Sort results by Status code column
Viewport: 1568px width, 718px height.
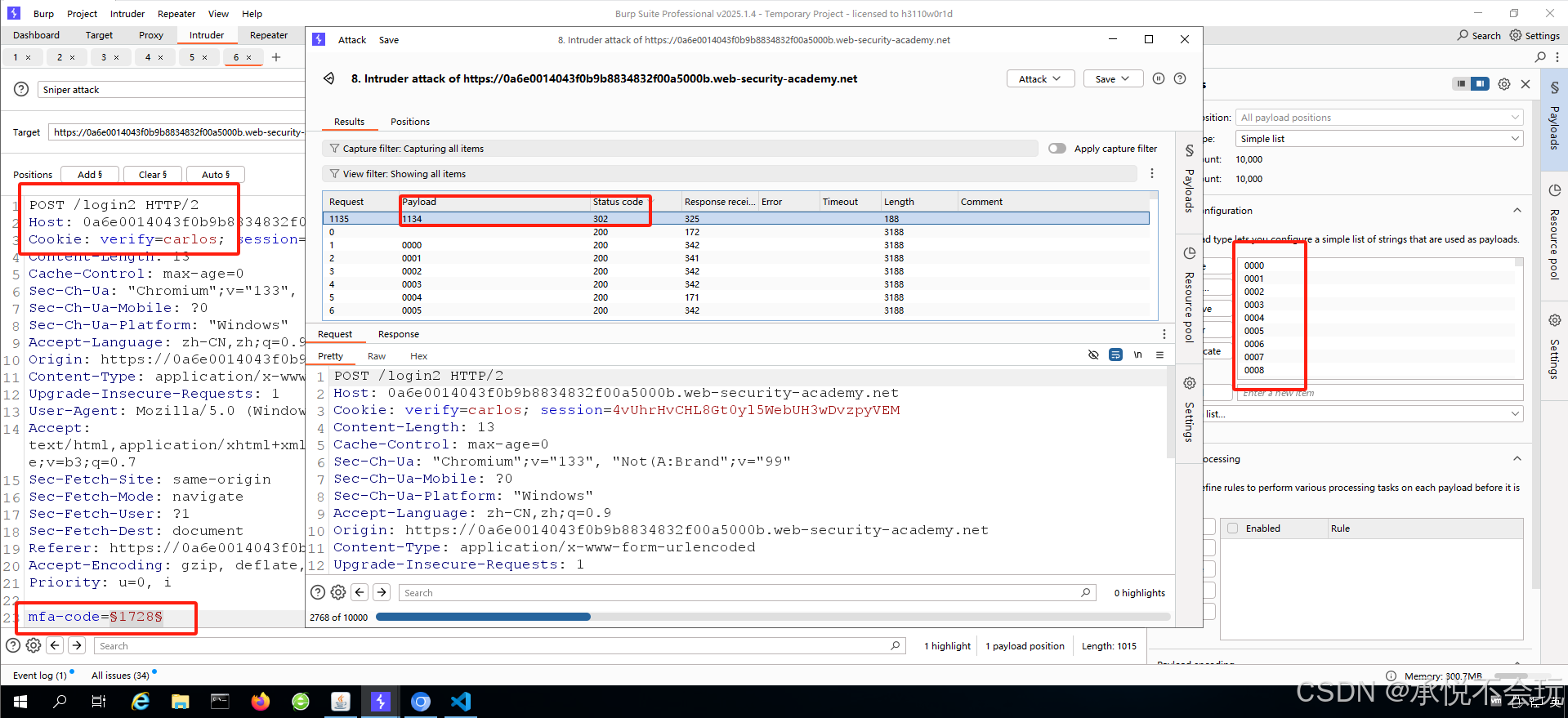tap(619, 202)
